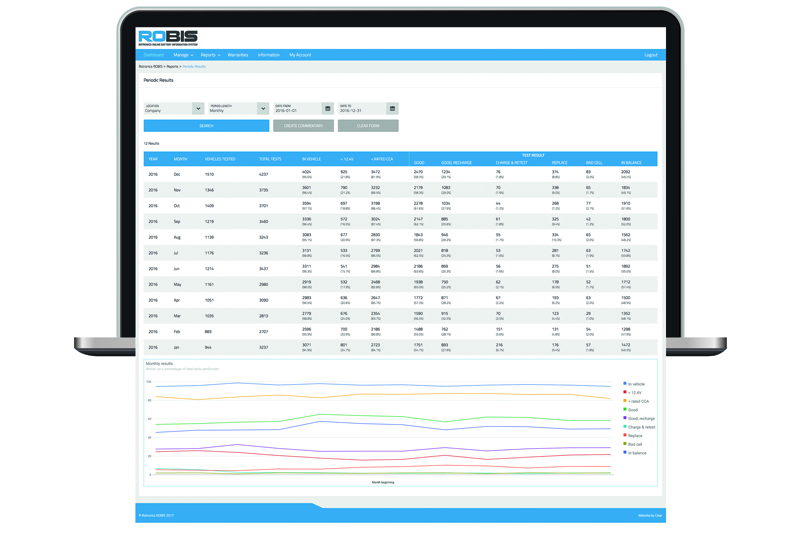Screen dimensions: 800x533
Task: Open the Date From calendar picker
Action: tap(327, 108)
